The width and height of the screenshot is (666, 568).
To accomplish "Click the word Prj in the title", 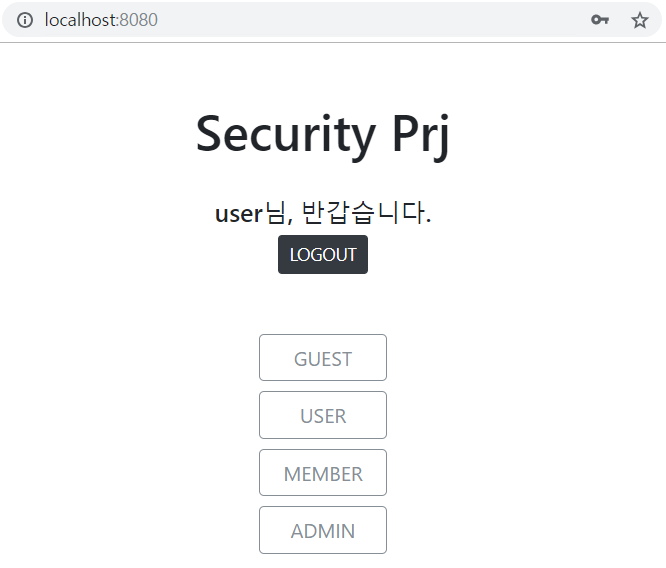I will coord(421,137).
